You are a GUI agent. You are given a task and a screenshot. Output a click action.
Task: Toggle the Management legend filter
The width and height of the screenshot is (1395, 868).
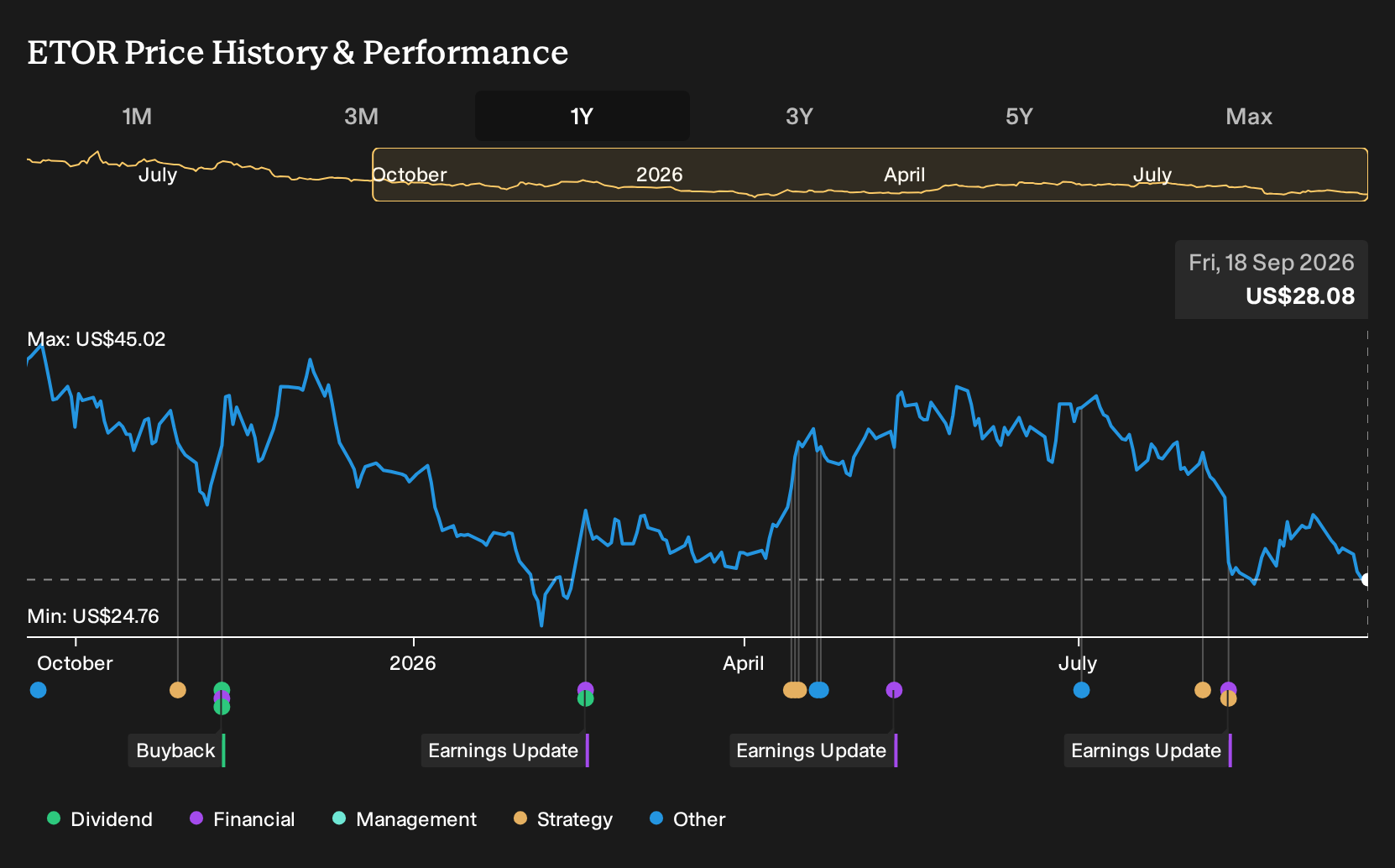coord(405,819)
